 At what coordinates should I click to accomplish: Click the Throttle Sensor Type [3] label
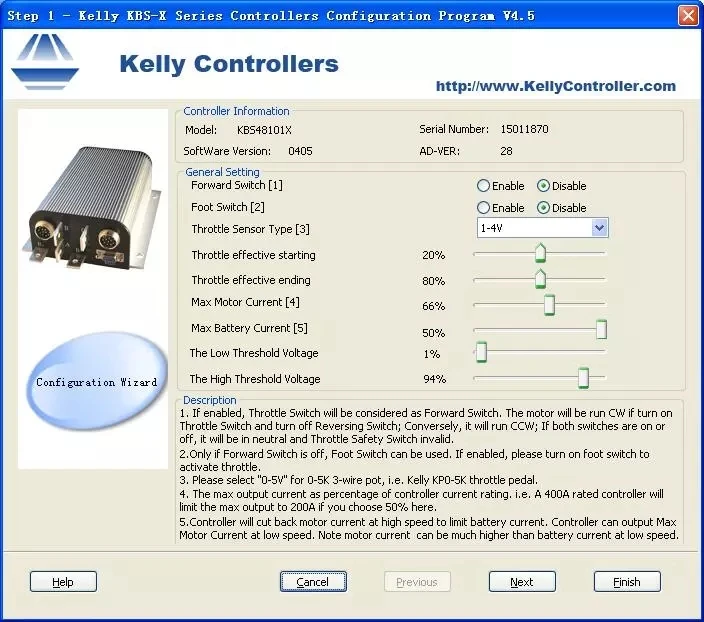click(x=250, y=229)
